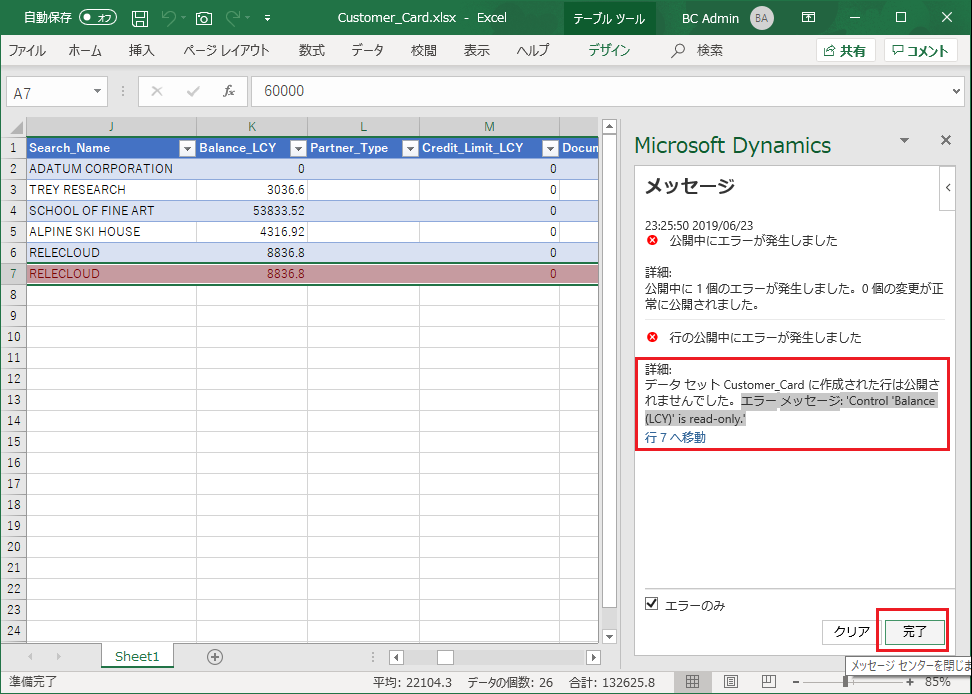Expand the formula bar chevron

tap(957, 92)
